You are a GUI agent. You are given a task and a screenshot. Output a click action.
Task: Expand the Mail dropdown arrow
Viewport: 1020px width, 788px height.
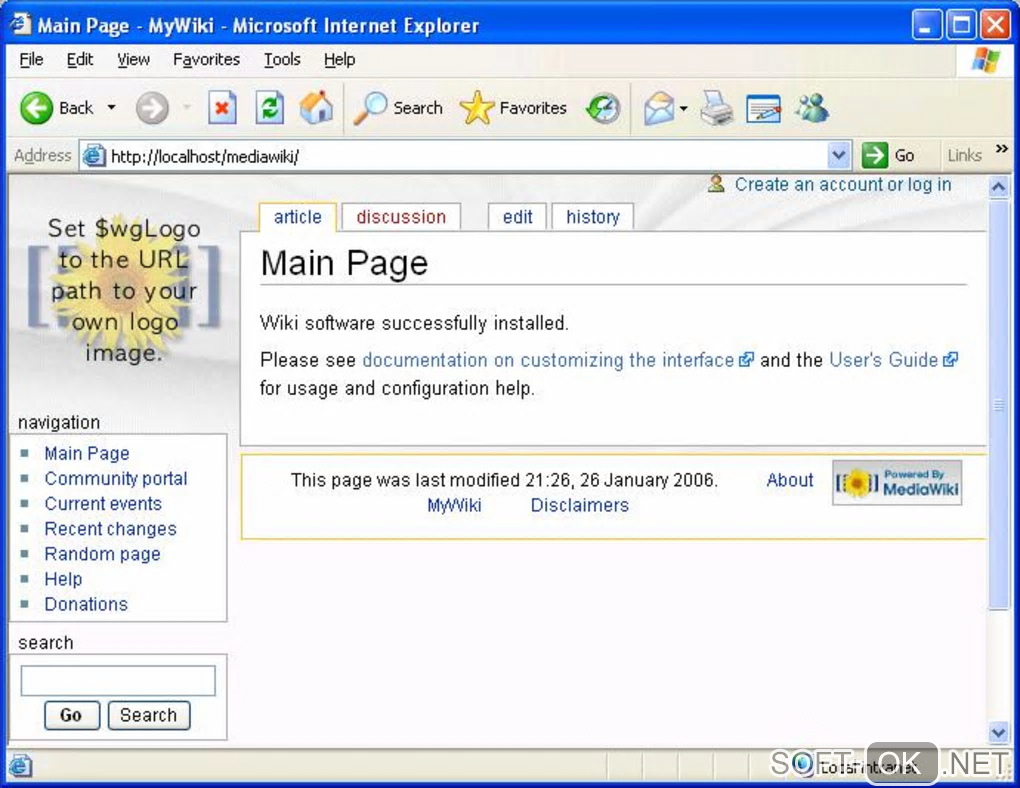coord(683,109)
